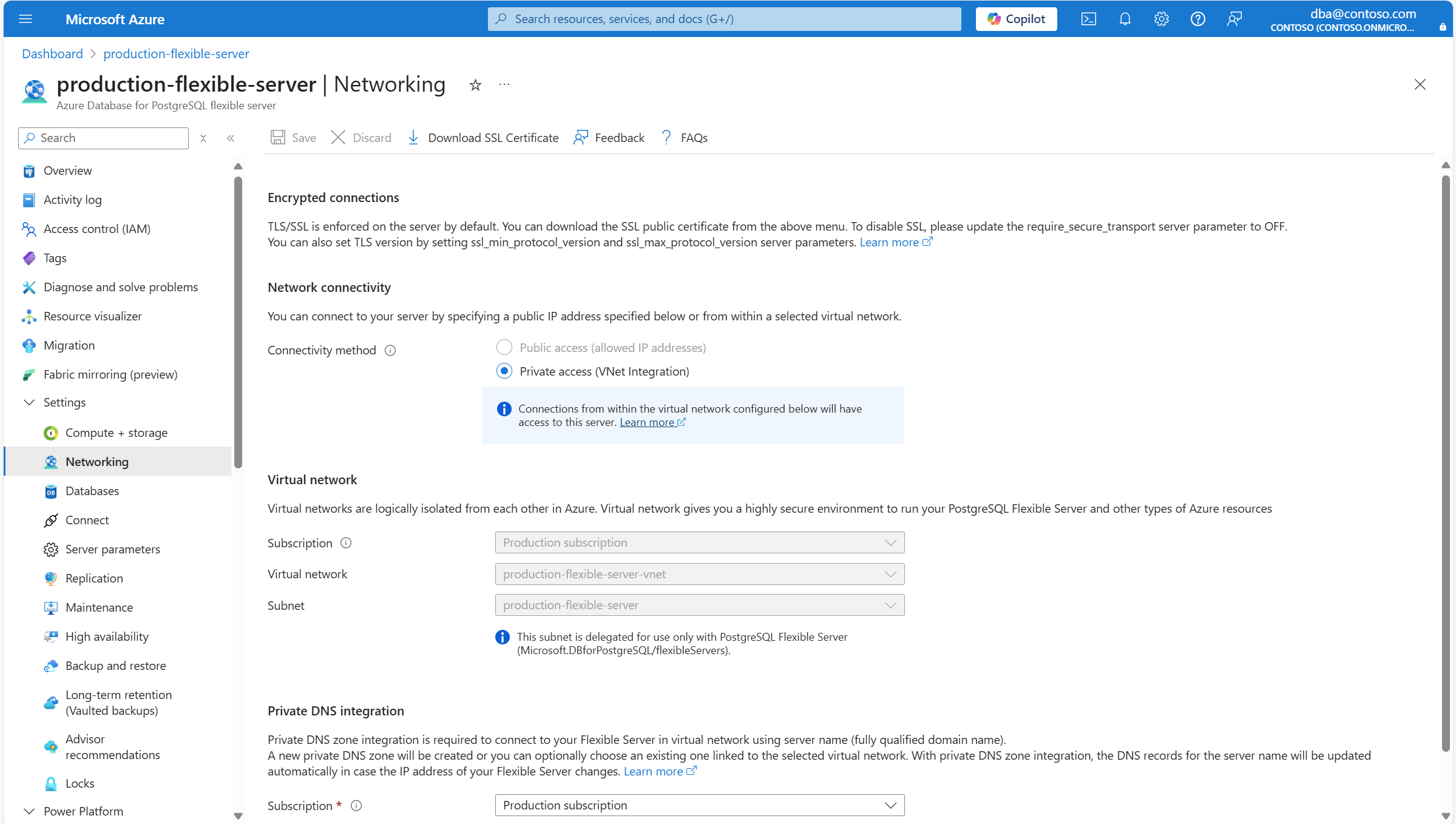Open the Copilot button
Screen dimensions: 1456x824
(x=1016, y=19)
